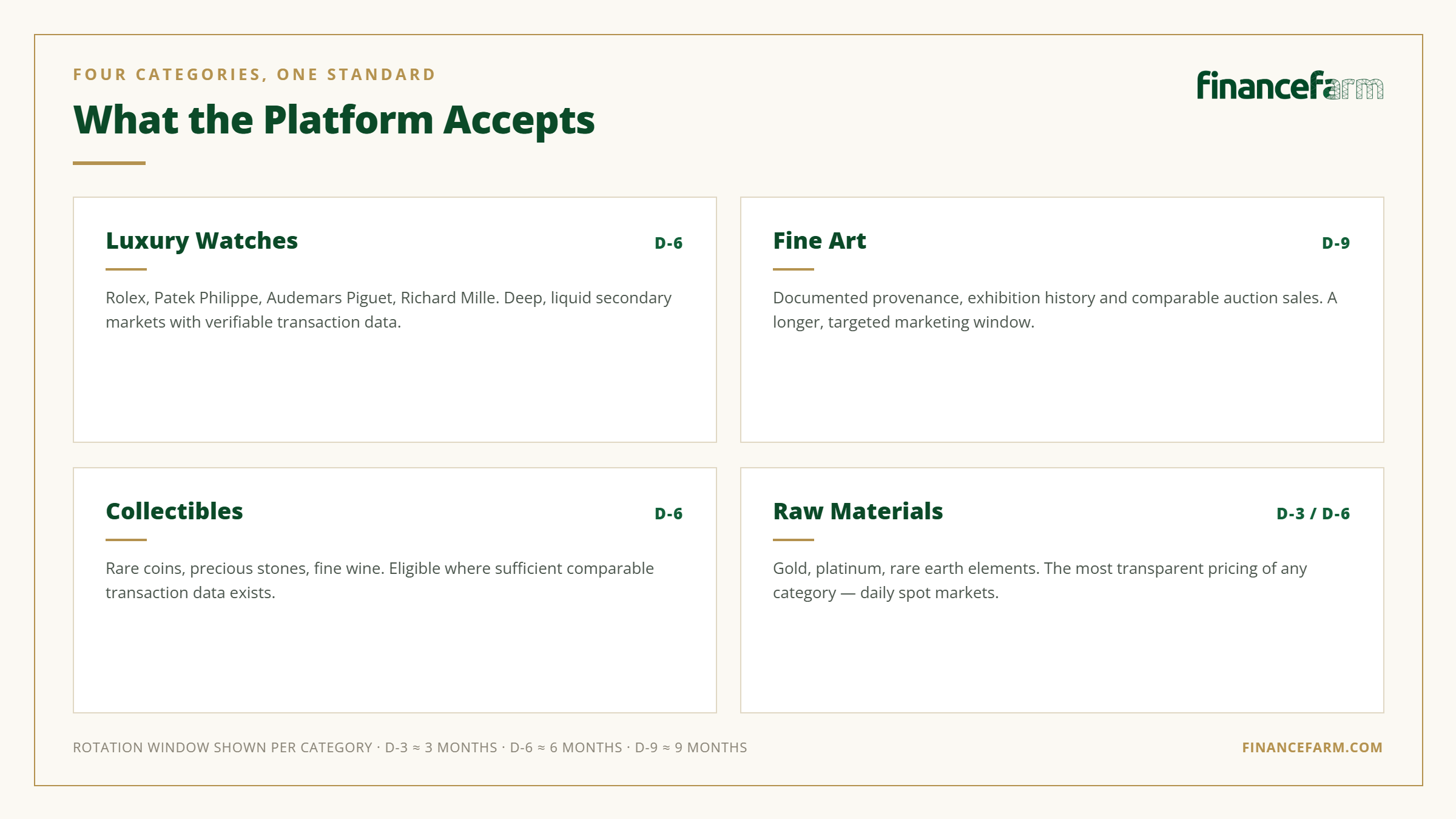This screenshot has height=819, width=1456.
Task: Click the gold divider under Fine Art
Action: 794,269
